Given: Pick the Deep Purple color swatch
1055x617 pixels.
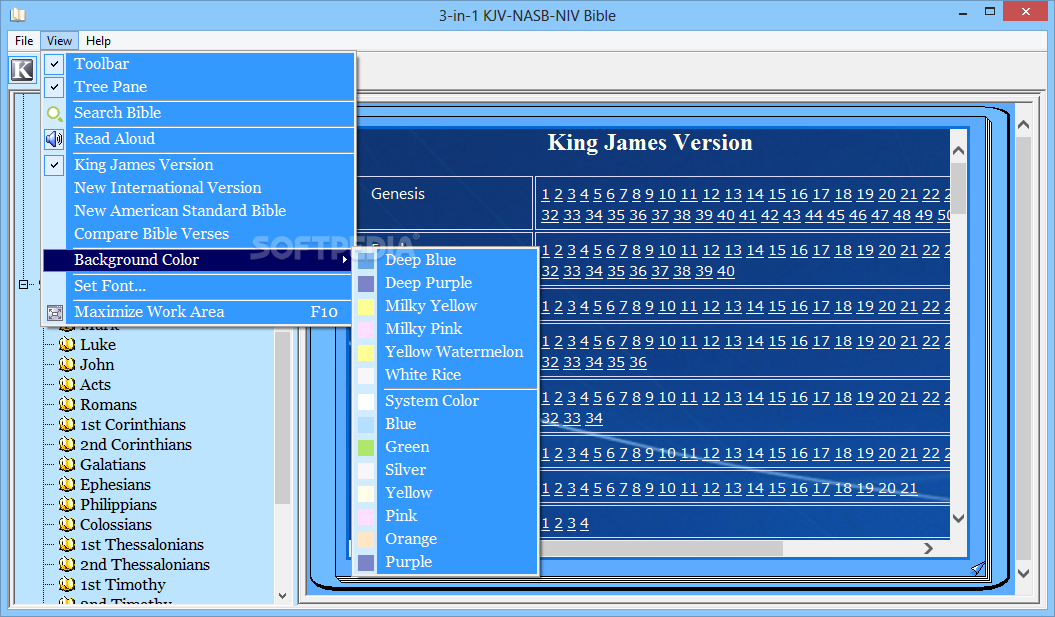Looking at the screenshot, I should (366, 283).
